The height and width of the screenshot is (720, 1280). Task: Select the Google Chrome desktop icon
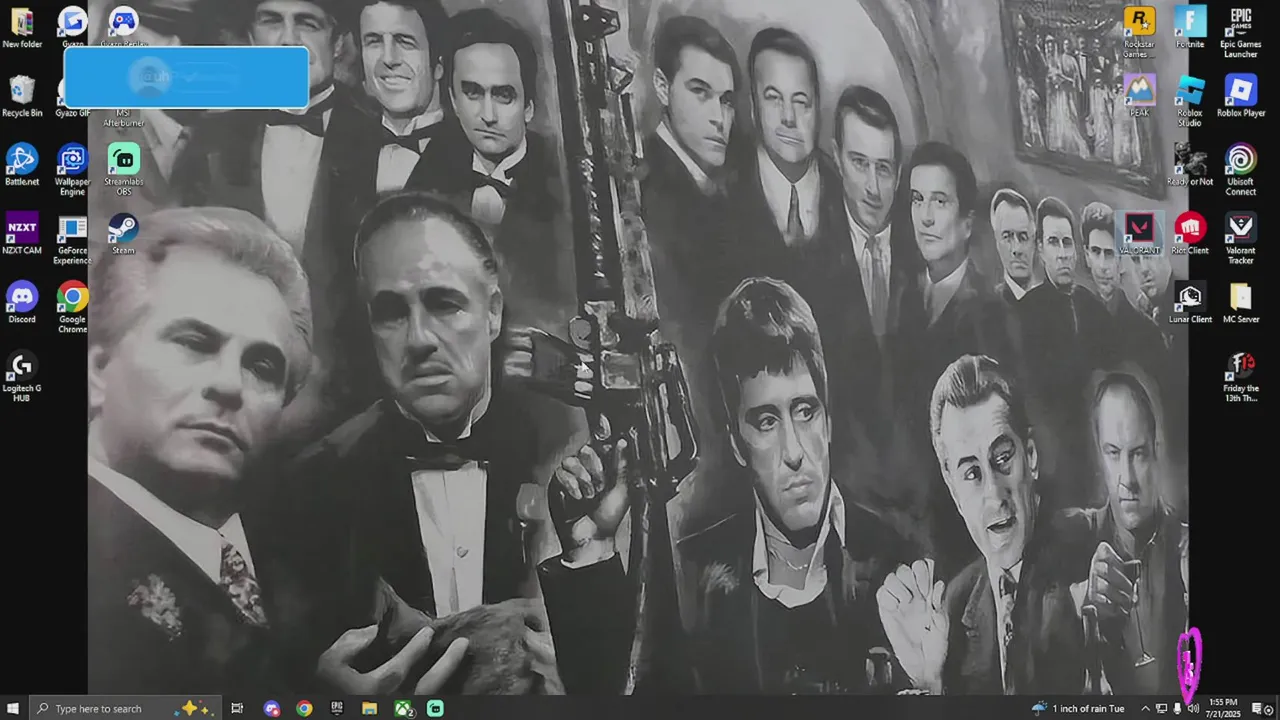[72, 309]
